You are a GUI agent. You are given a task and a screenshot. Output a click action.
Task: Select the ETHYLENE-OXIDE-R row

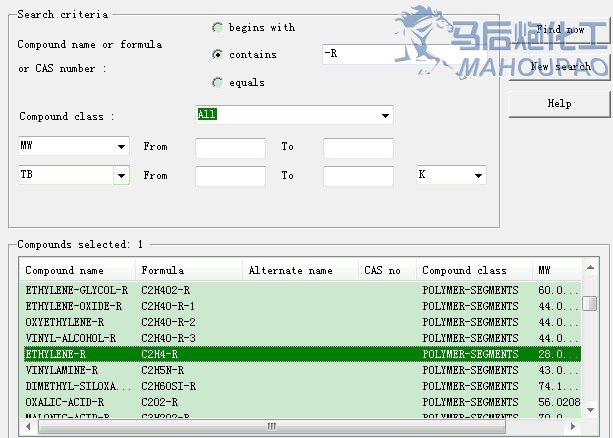(300, 306)
